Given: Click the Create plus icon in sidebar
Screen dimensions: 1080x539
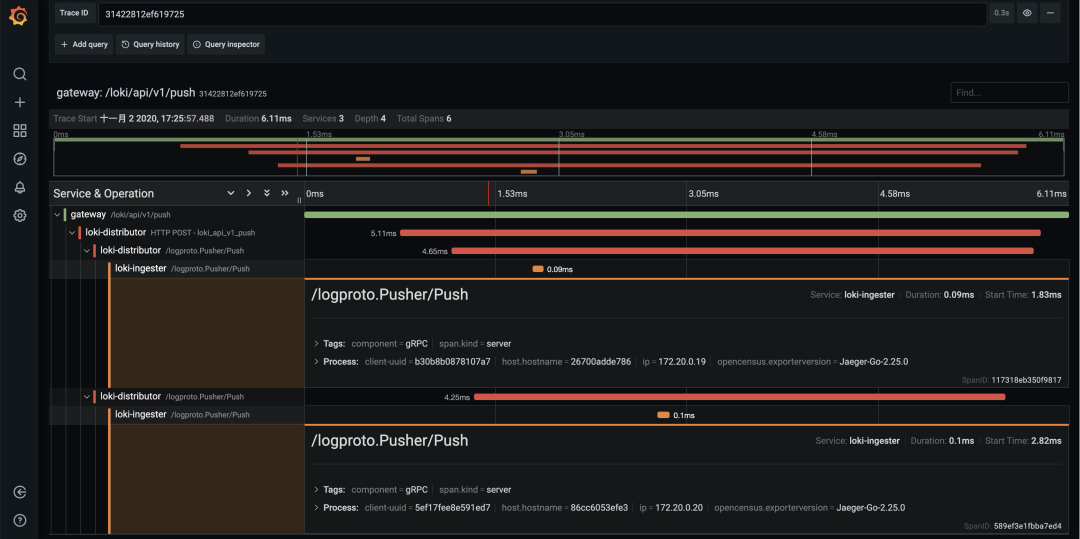Looking at the screenshot, I should 20,102.
